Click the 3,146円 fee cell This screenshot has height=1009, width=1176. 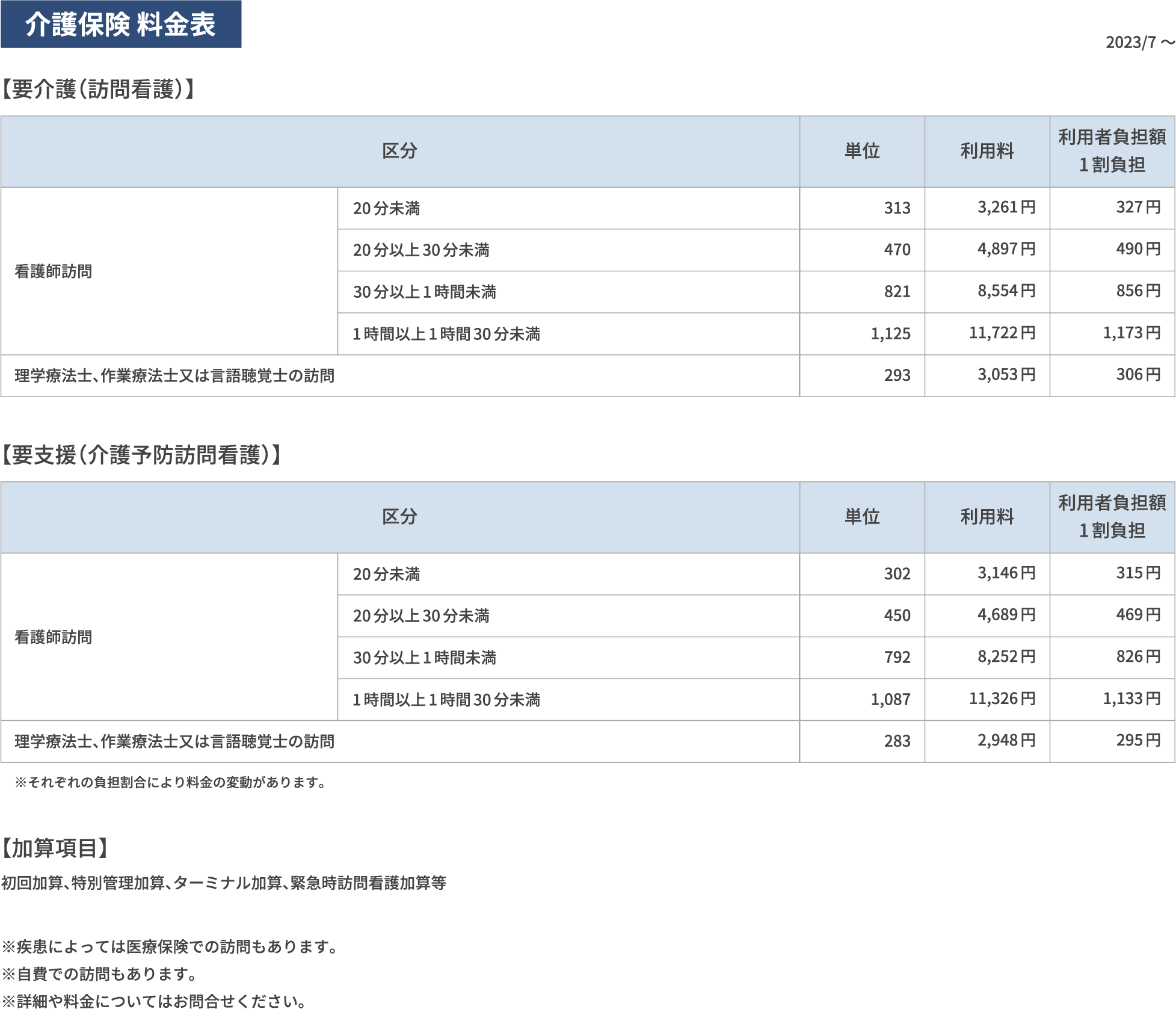pyautogui.click(x=1006, y=573)
